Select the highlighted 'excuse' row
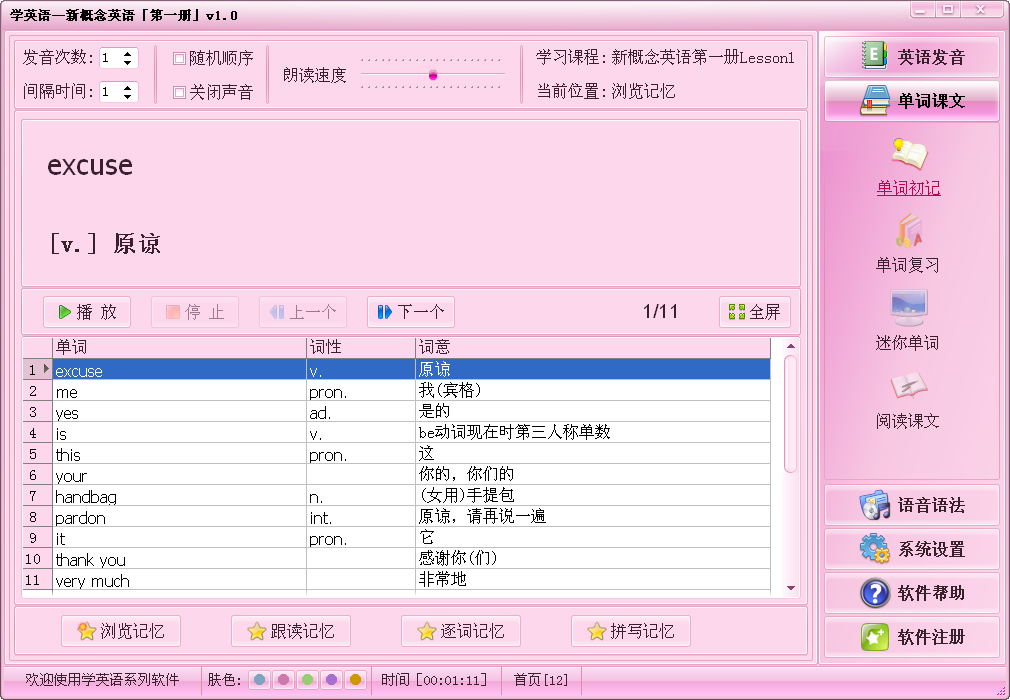The image size is (1010, 700). 397,370
